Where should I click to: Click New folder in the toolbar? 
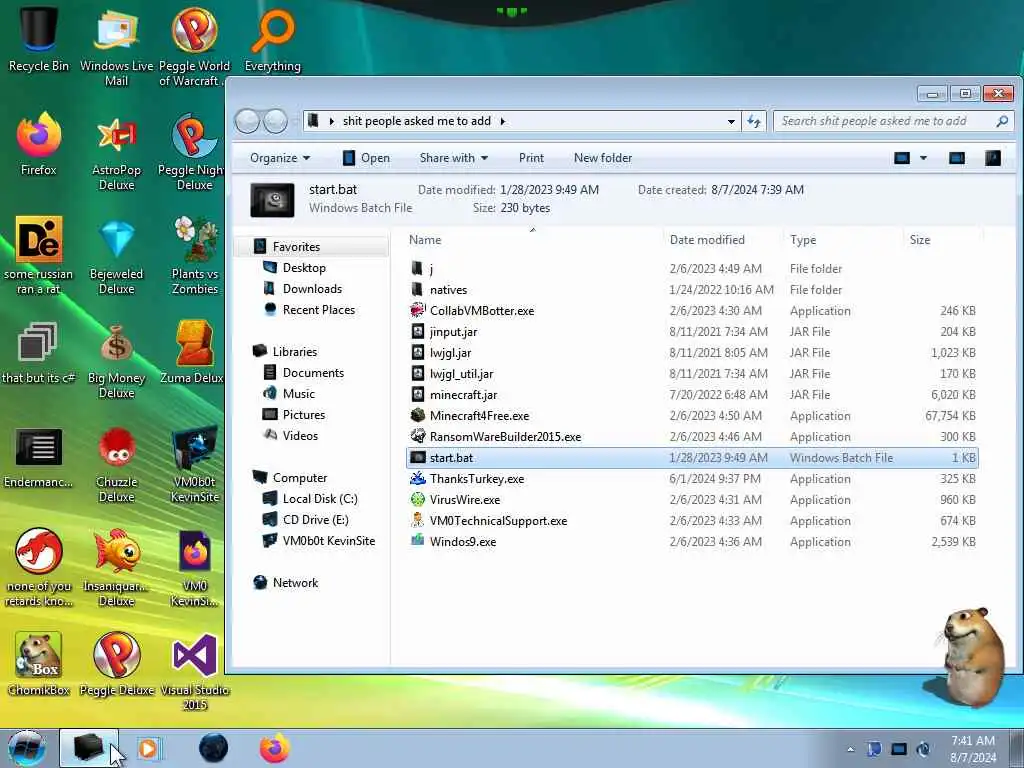(603, 158)
